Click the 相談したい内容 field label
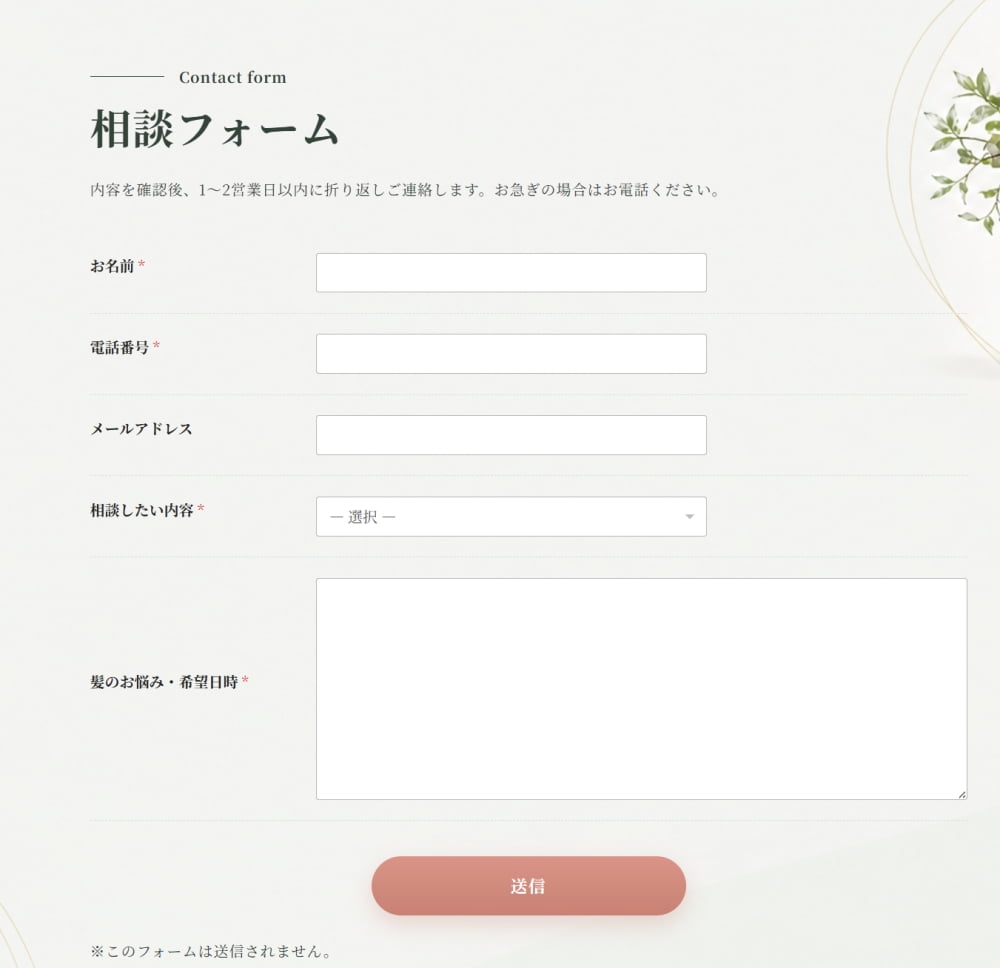The height and width of the screenshot is (968, 1000). pyautogui.click(x=142, y=510)
